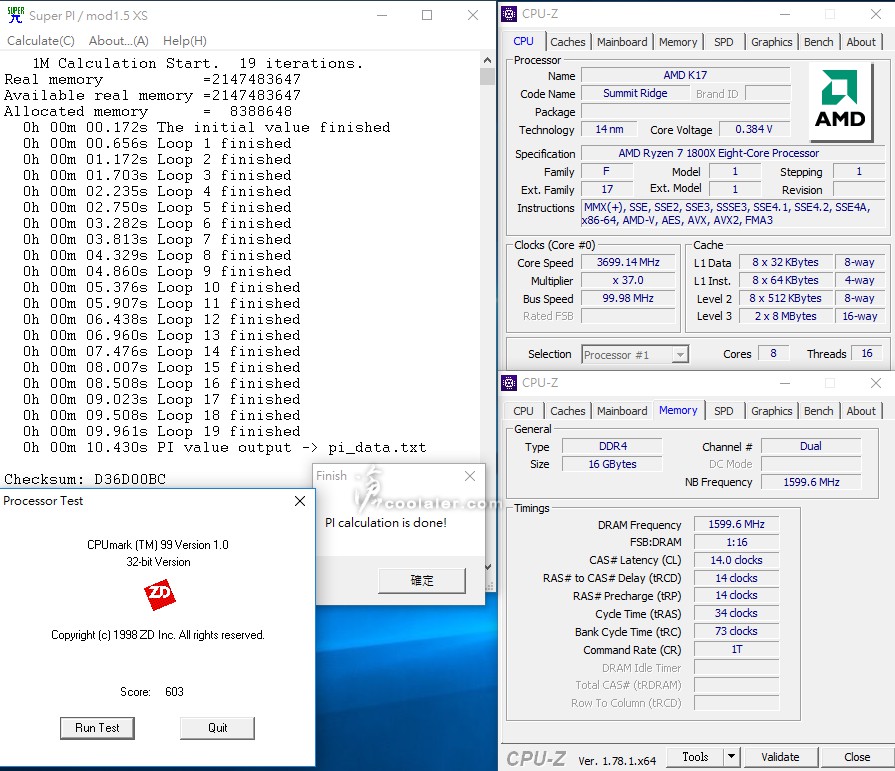Click the Core Speed value '3699.14 MHz'
Image resolution: width=895 pixels, height=771 pixels.
tap(628, 263)
